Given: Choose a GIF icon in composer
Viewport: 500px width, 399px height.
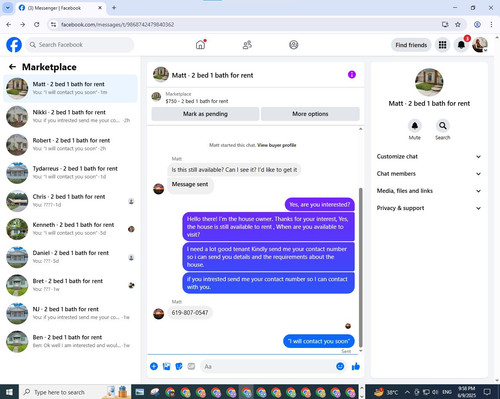Looking at the screenshot, I should (191, 366).
